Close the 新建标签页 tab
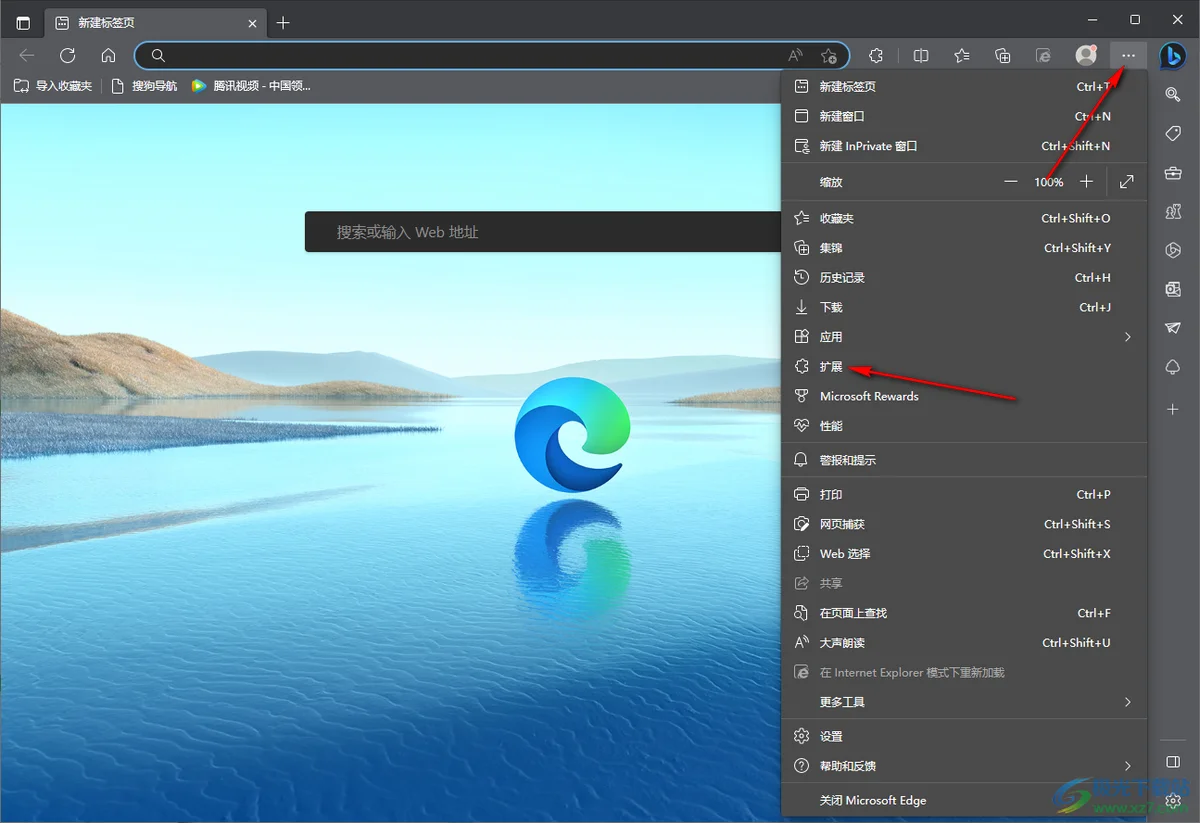1200x823 pixels. pyautogui.click(x=252, y=22)
